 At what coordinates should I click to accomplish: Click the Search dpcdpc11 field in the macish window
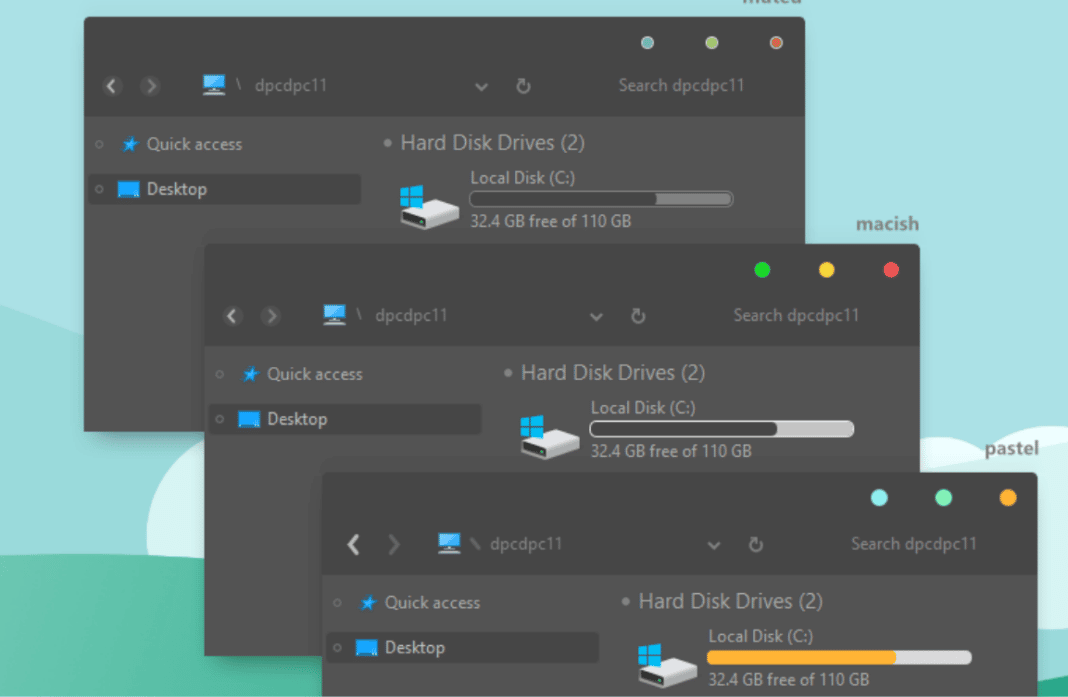coord(796,315)
